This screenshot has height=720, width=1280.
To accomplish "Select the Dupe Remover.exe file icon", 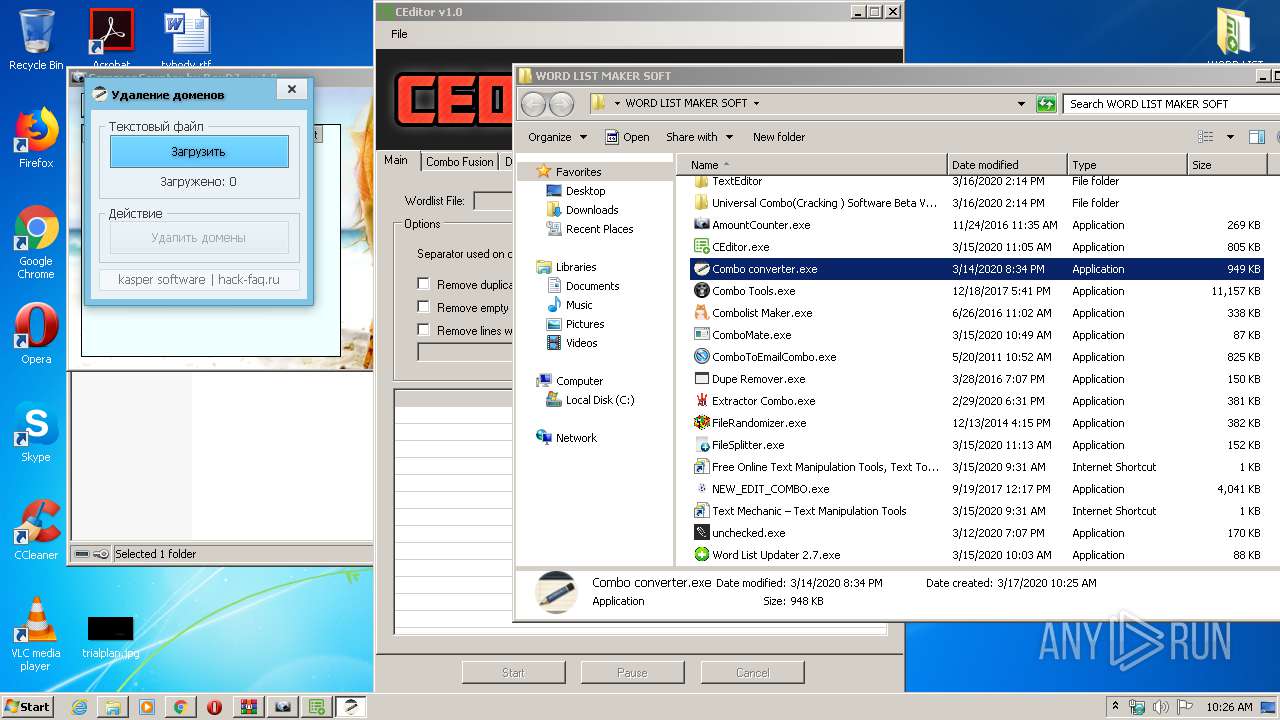I will click(x=702, y=379).
